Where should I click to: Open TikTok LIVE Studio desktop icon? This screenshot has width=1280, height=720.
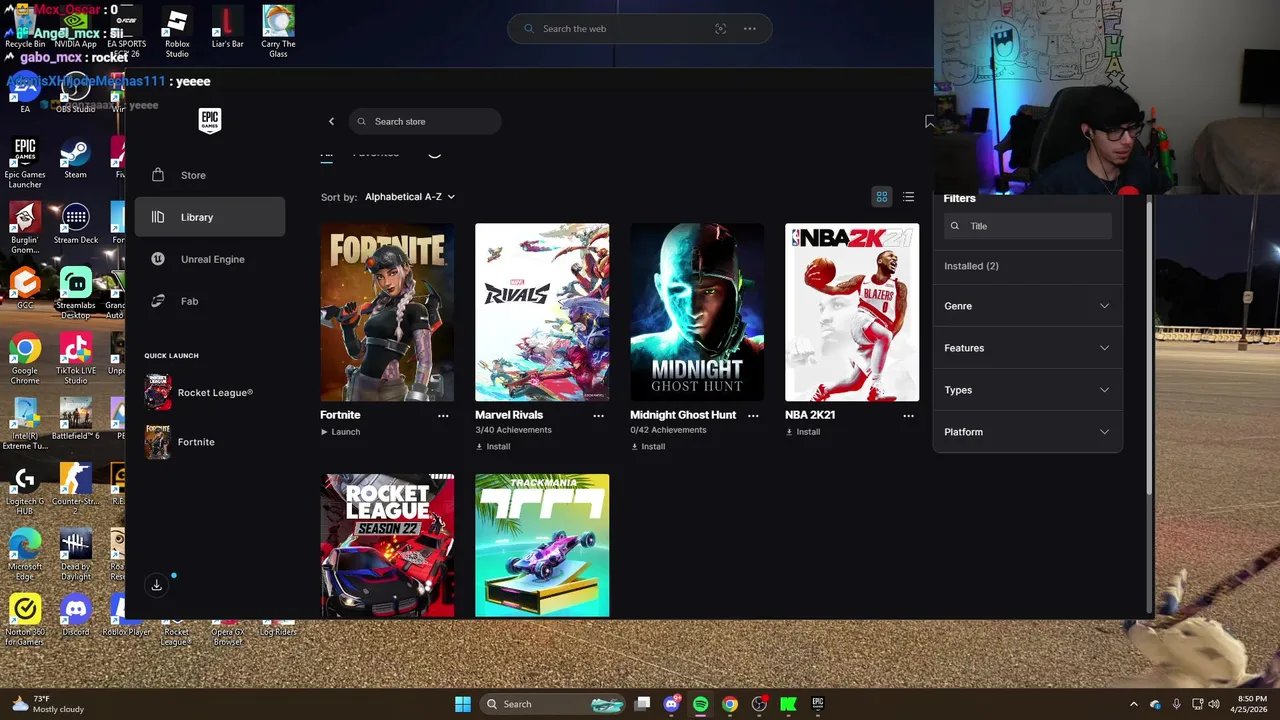click(x=76, y=360)
